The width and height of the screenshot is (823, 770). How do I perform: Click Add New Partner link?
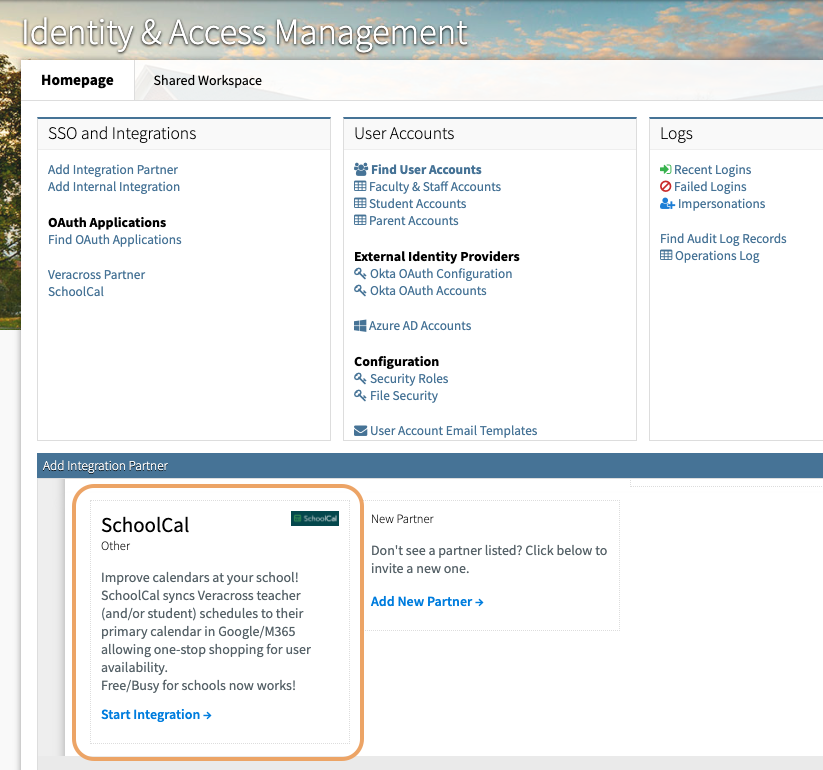pos(427,602)
